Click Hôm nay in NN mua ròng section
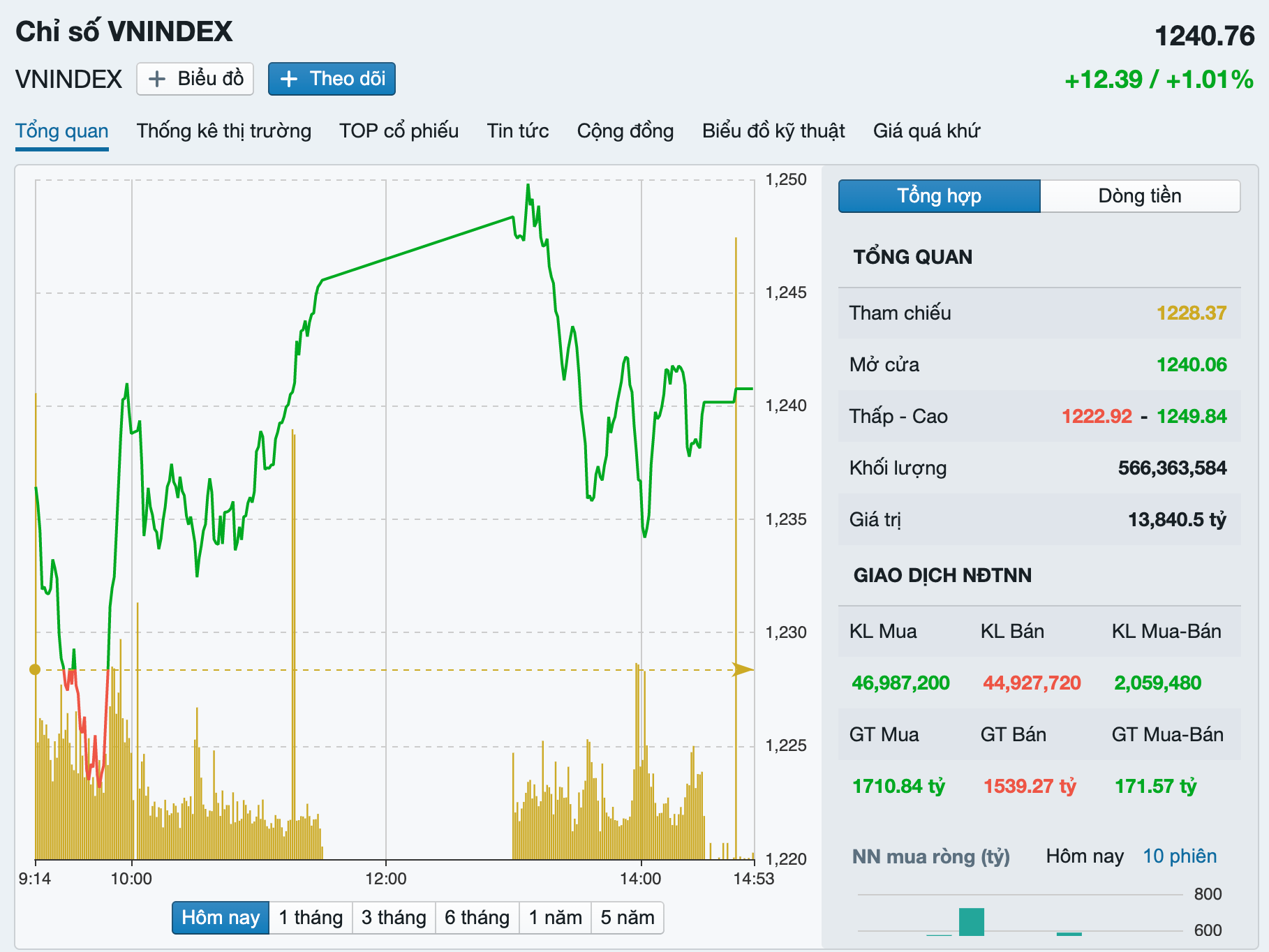This screenshot has width=1269, height=952. point(1085,856)
